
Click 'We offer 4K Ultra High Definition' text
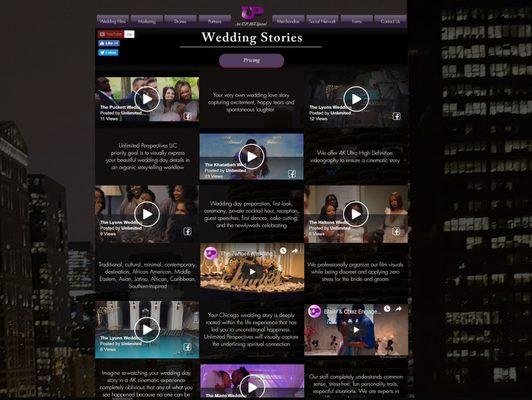(x=355, y=156)
